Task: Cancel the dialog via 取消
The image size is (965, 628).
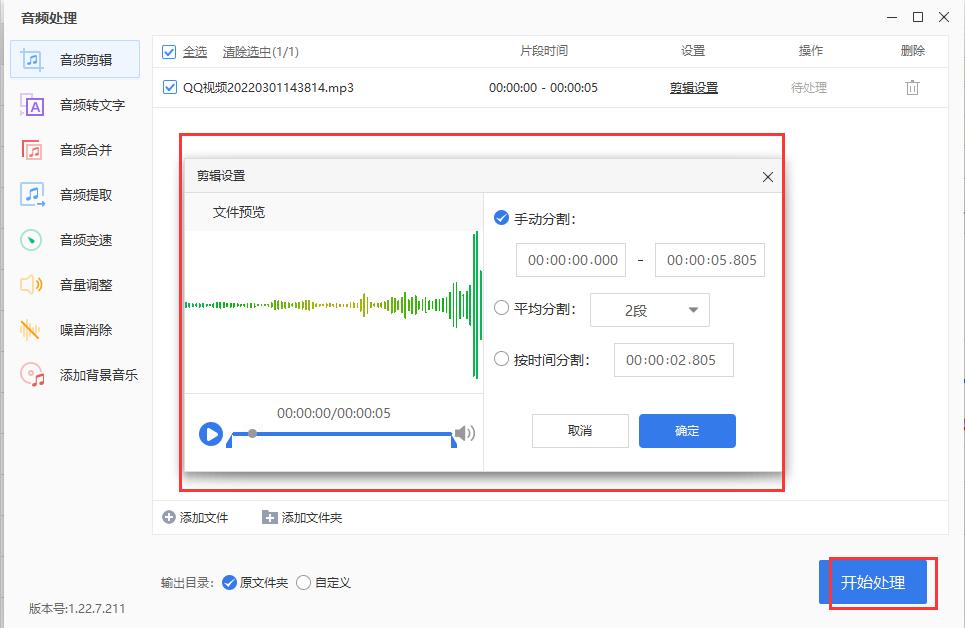Action: 580,431
